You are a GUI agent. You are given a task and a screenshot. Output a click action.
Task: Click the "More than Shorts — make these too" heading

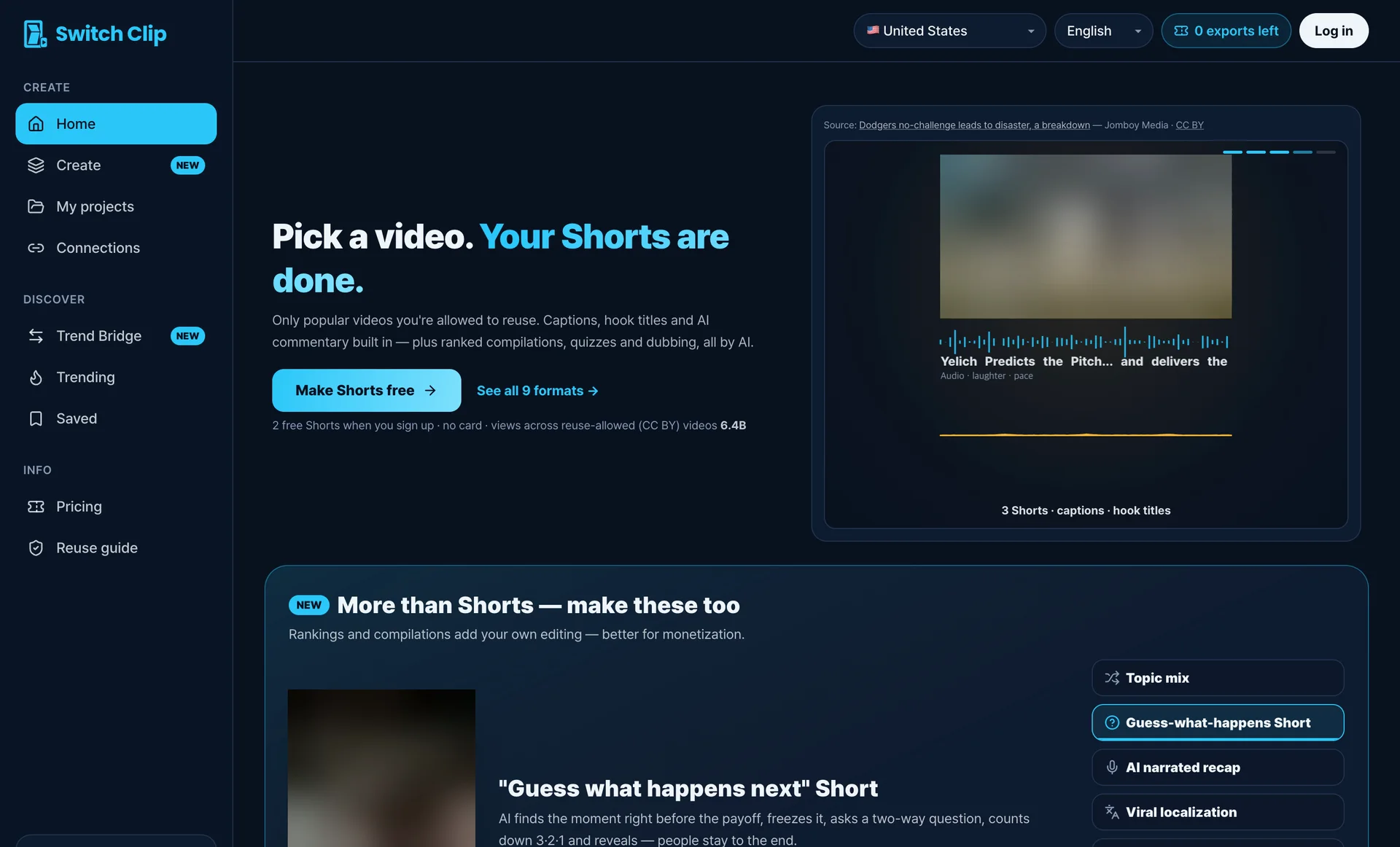click(538, 605)
